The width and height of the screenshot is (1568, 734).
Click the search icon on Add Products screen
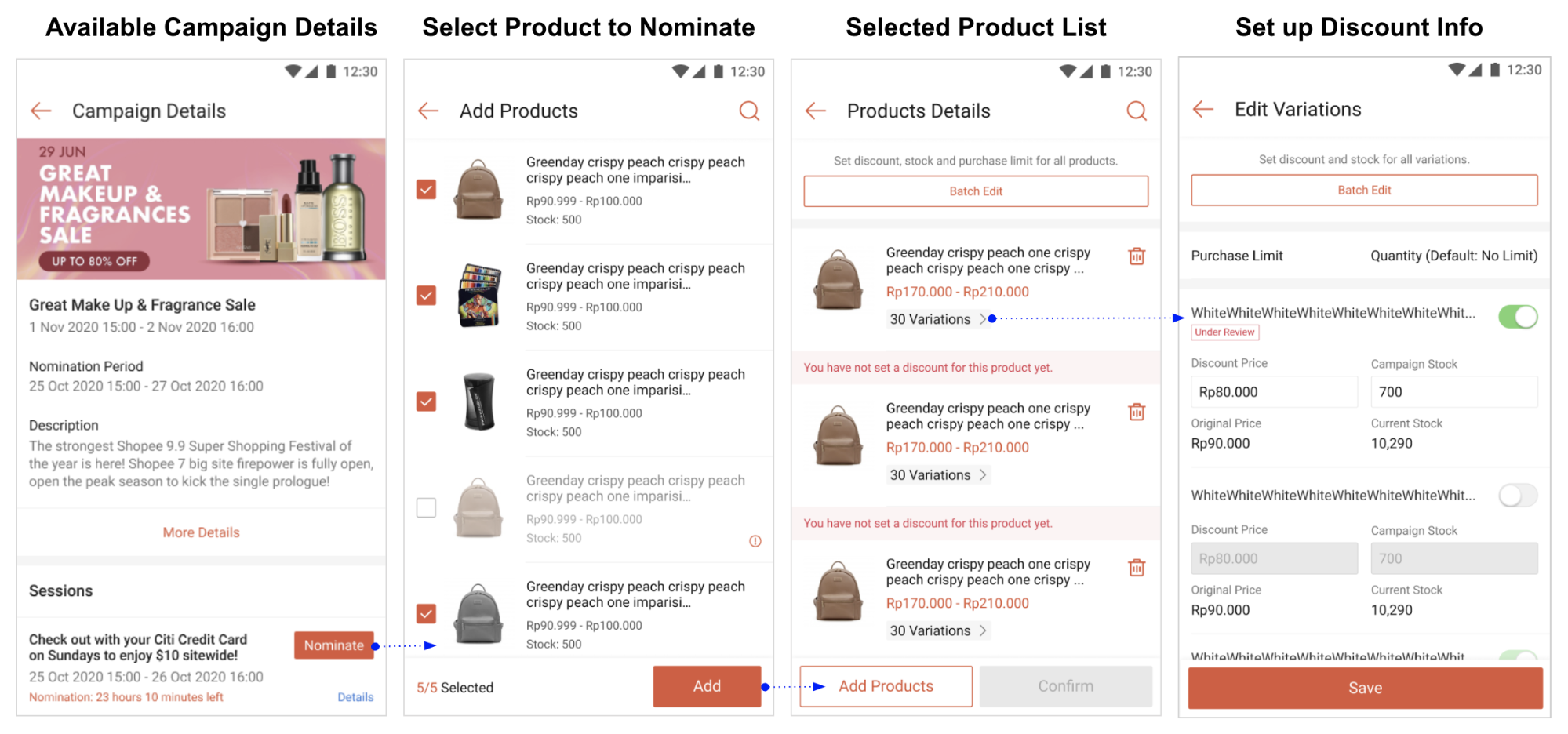click(749, 111)
